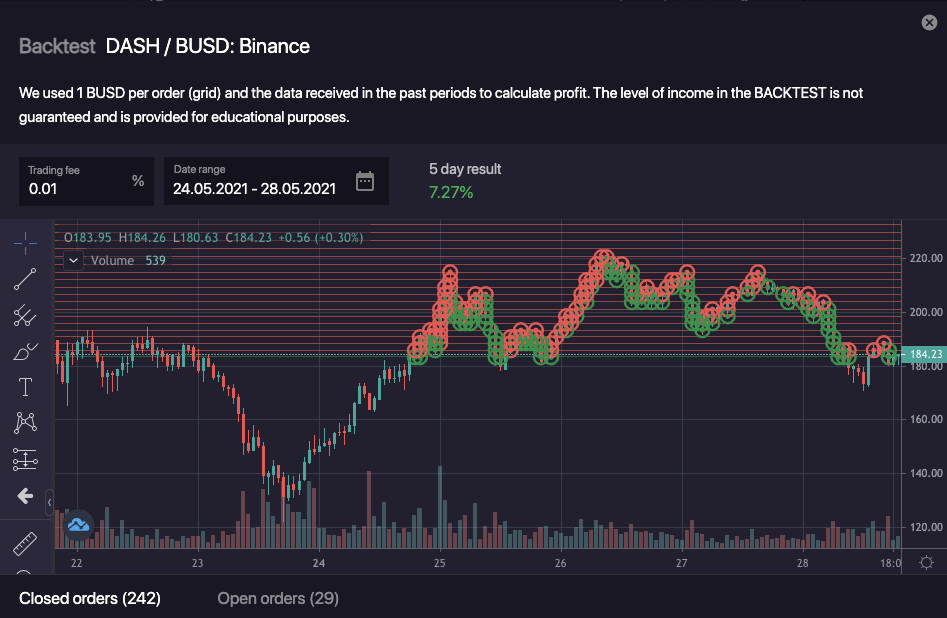
Task: Collapse the drawing toolbar side handle
Action: tap(50, 500)
